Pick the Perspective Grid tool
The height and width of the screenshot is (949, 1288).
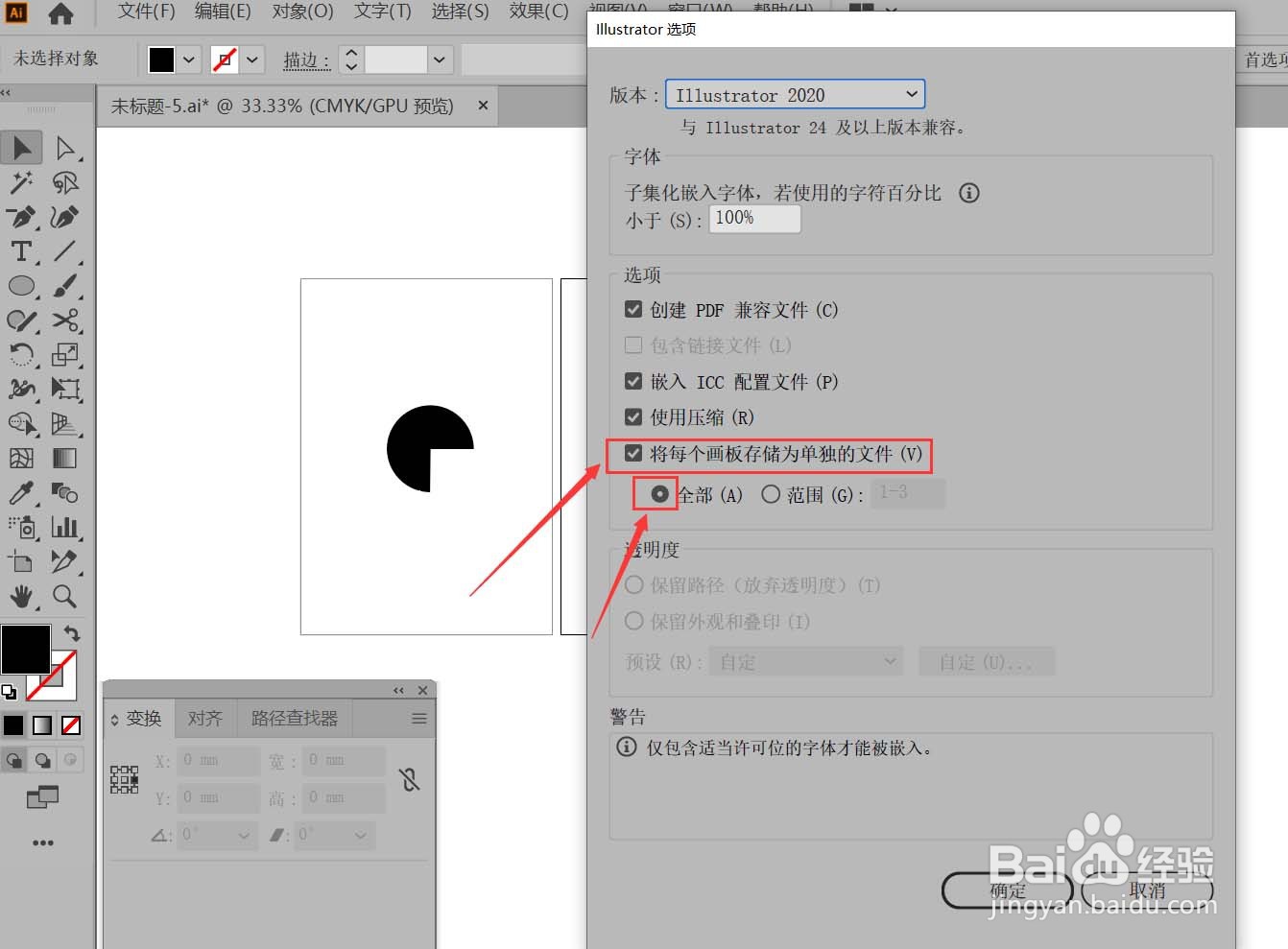point(64,424)
